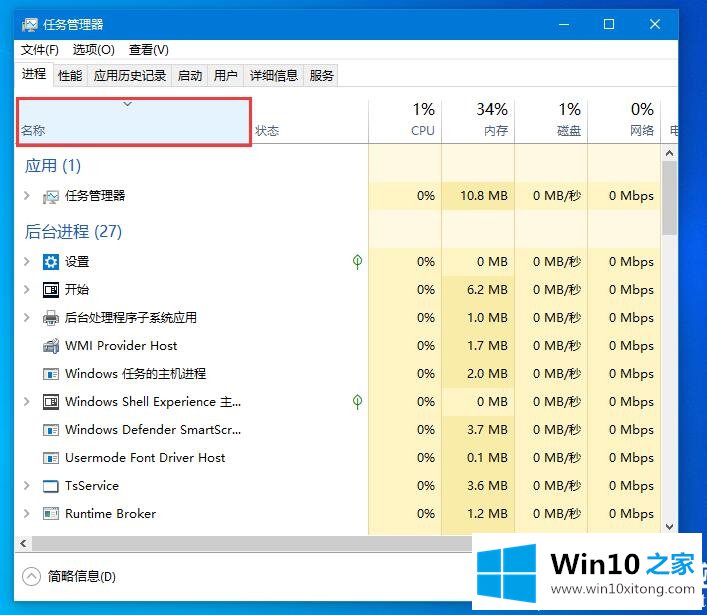Switch to the 服务 tab
The height and width of the screenshot is (615, 707).
coord(321,75)
